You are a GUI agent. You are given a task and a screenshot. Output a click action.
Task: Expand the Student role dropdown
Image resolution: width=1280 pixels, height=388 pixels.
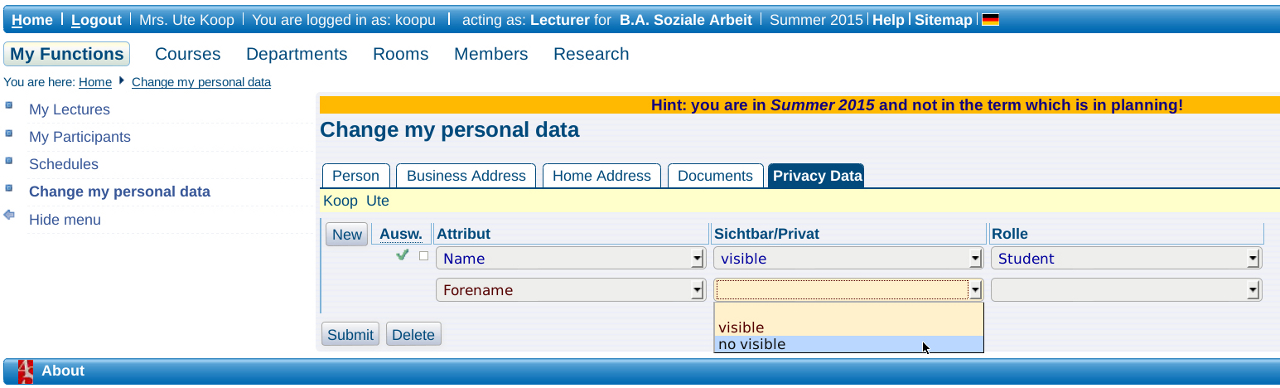point(1125,259)
